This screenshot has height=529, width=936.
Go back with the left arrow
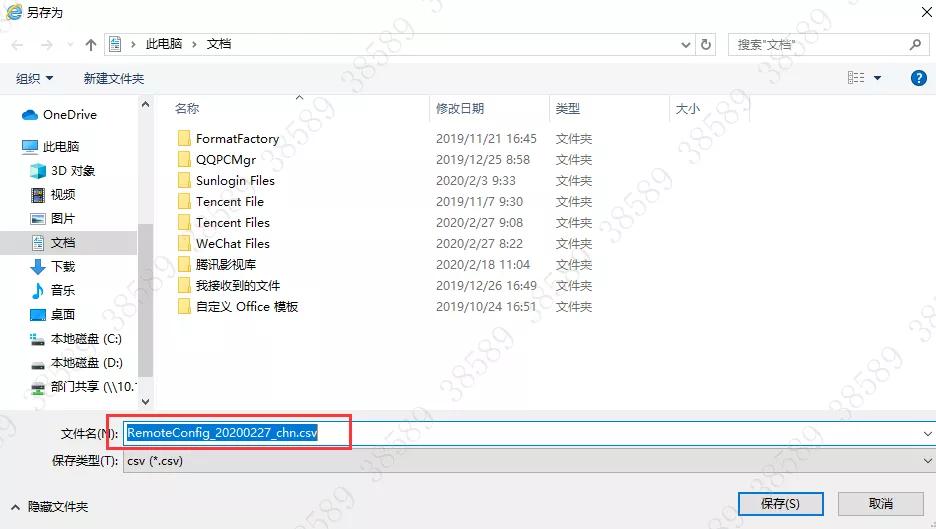(x=17, y=45)
